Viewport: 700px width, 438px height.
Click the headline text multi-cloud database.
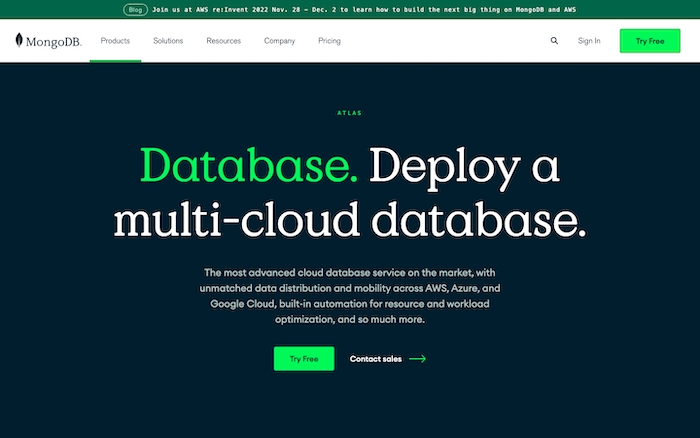point(350,219)
